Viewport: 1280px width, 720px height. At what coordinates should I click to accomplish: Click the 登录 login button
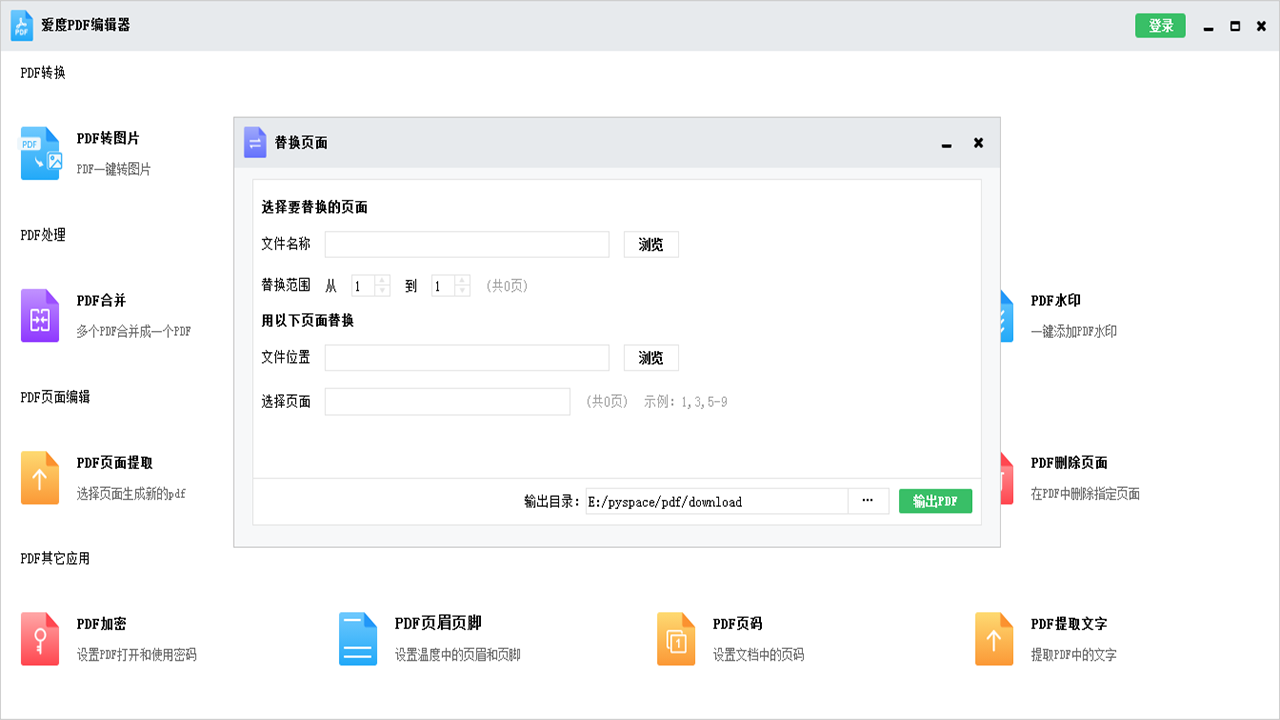(1160, 25)
